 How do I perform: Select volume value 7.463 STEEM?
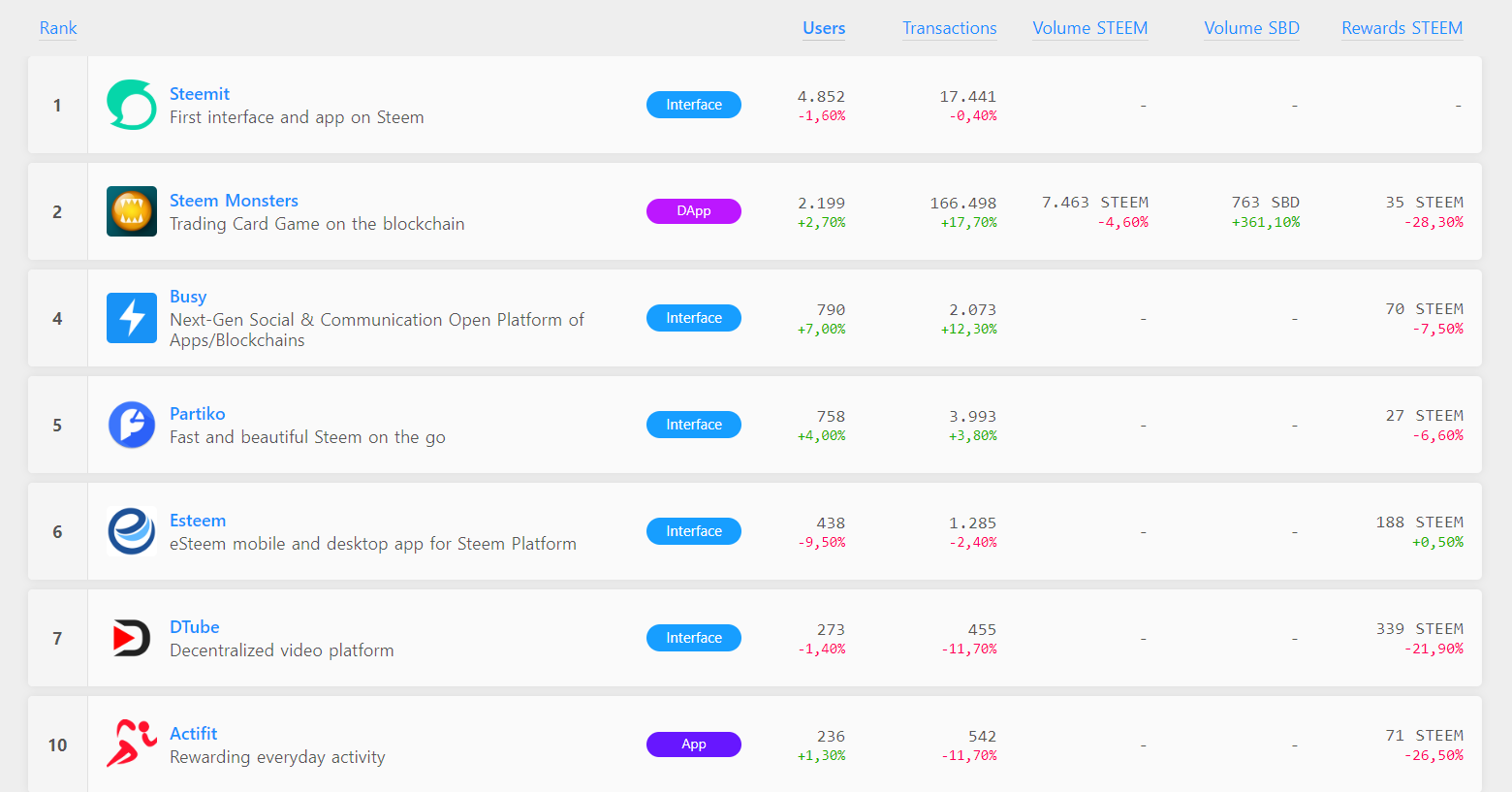[1095, 203]
